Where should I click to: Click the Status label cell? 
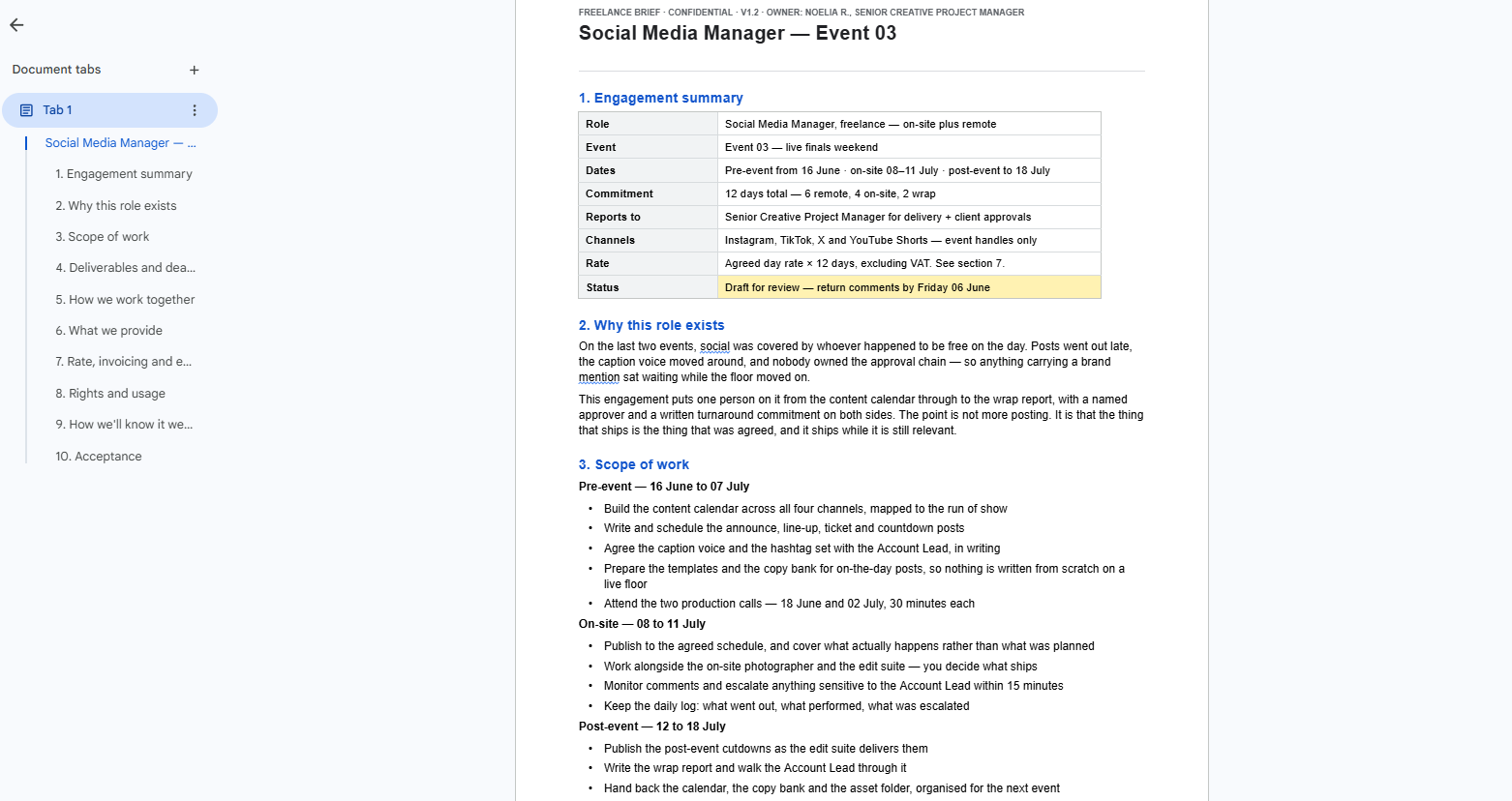[648, 287]
